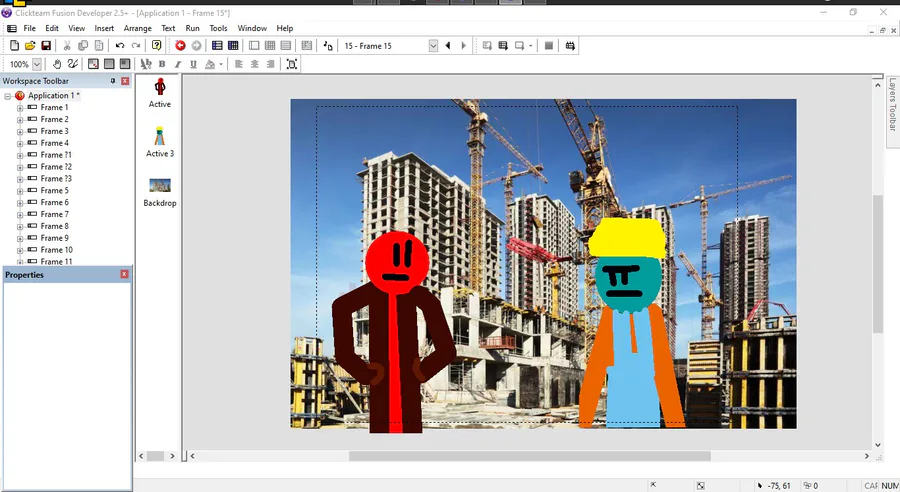Save the application with the floppy icon

click(x=46, y=45)
